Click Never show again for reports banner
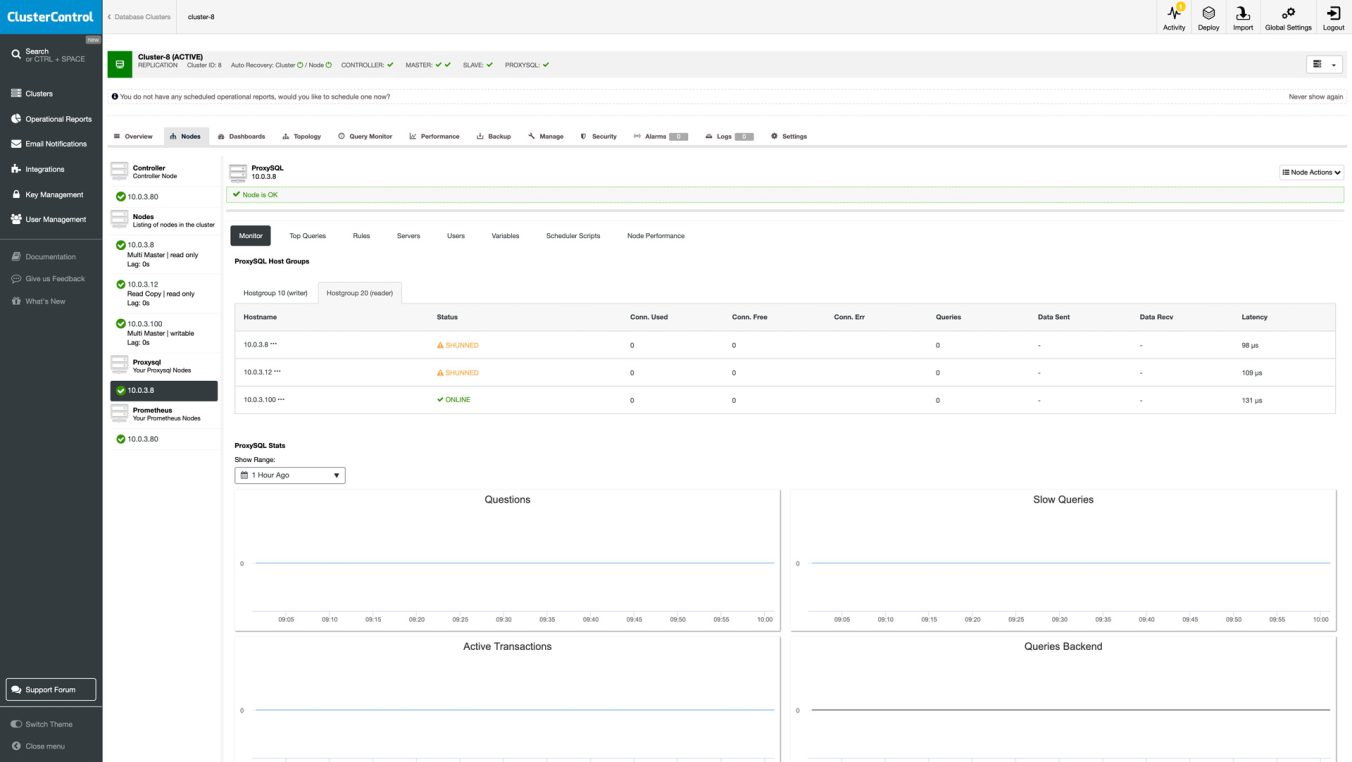The width and height of the screenshot is (1352, 762). coord(1313,97)
